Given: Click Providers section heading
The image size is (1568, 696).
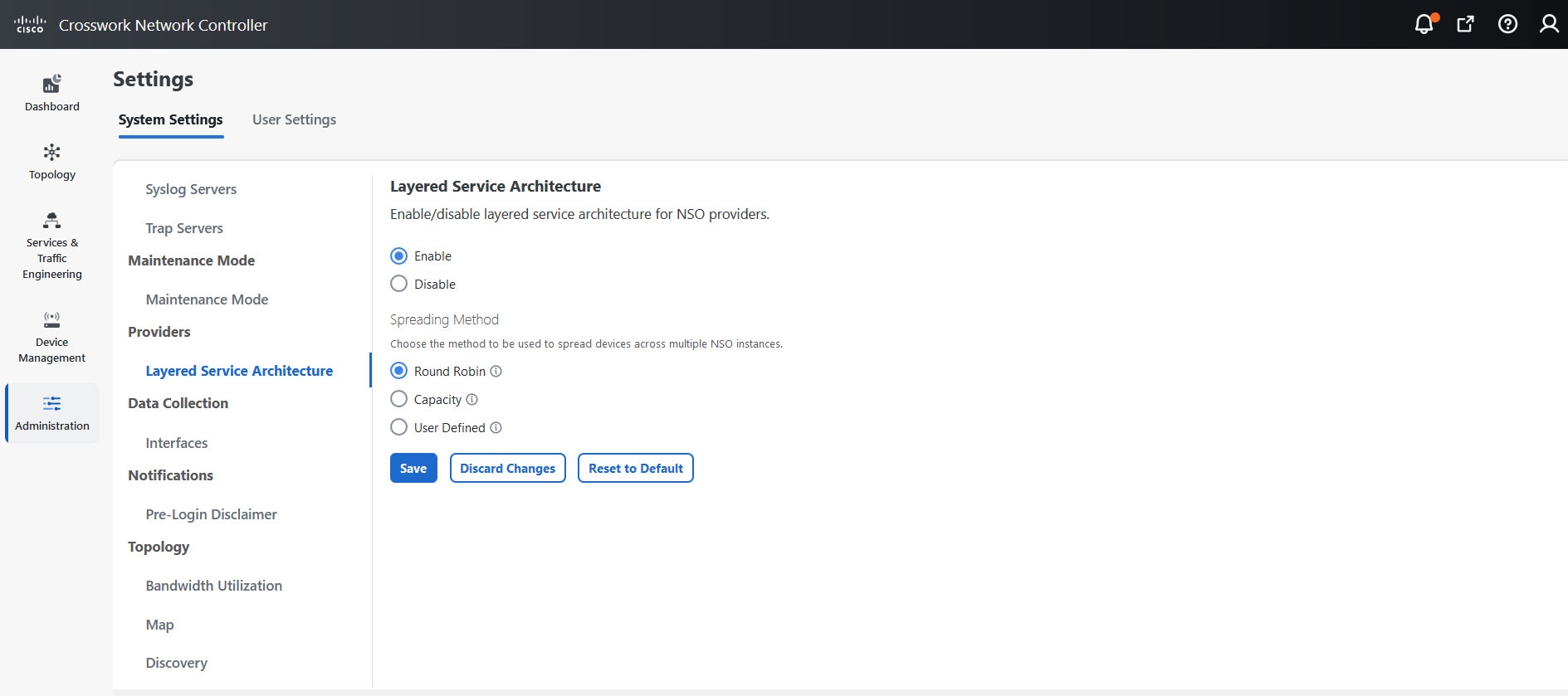Looking at the screenshot, I should tap(159, 332).
